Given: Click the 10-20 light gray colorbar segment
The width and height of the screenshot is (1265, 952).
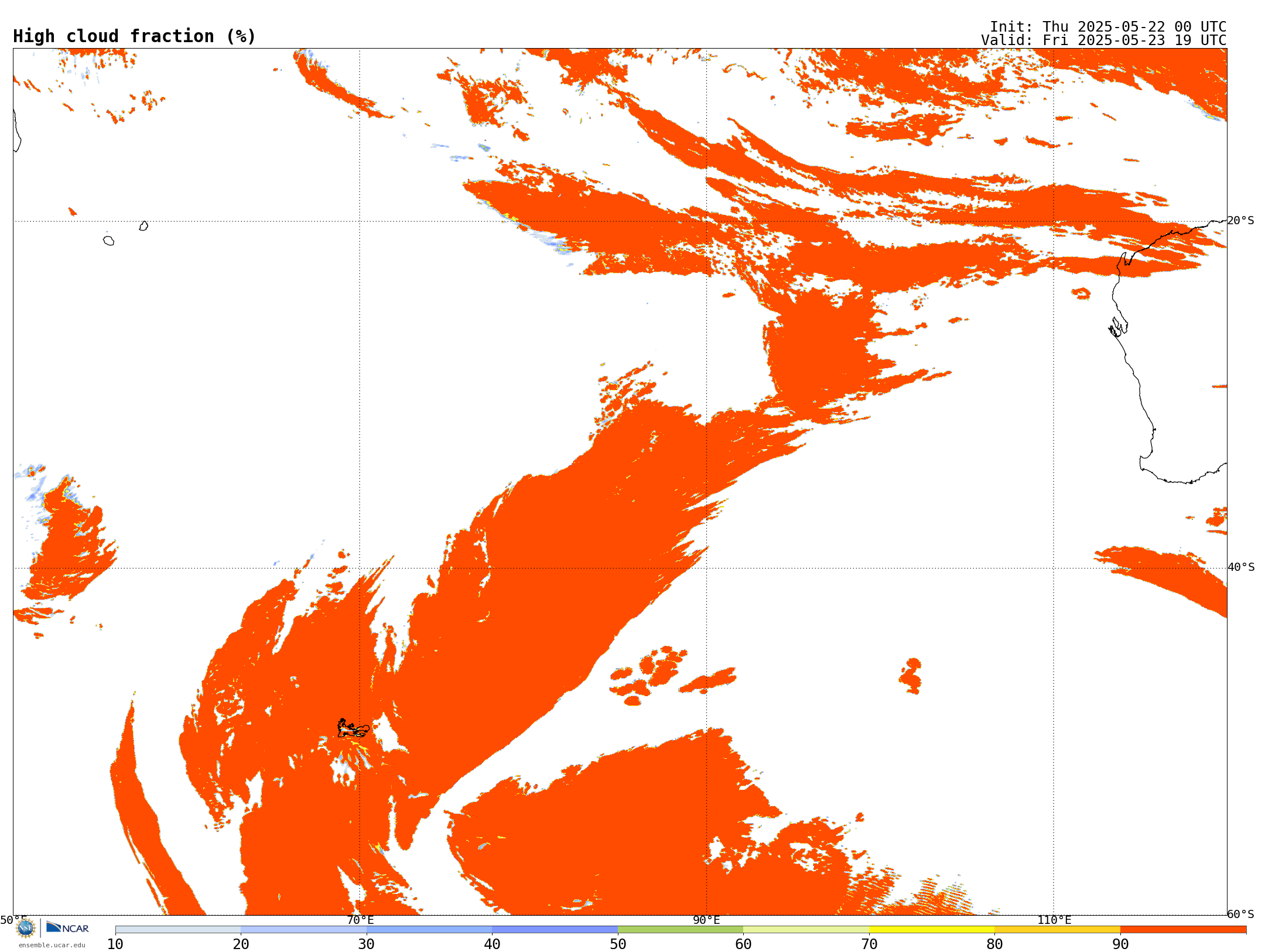Looking at the screenshot, I should [178, 929].
